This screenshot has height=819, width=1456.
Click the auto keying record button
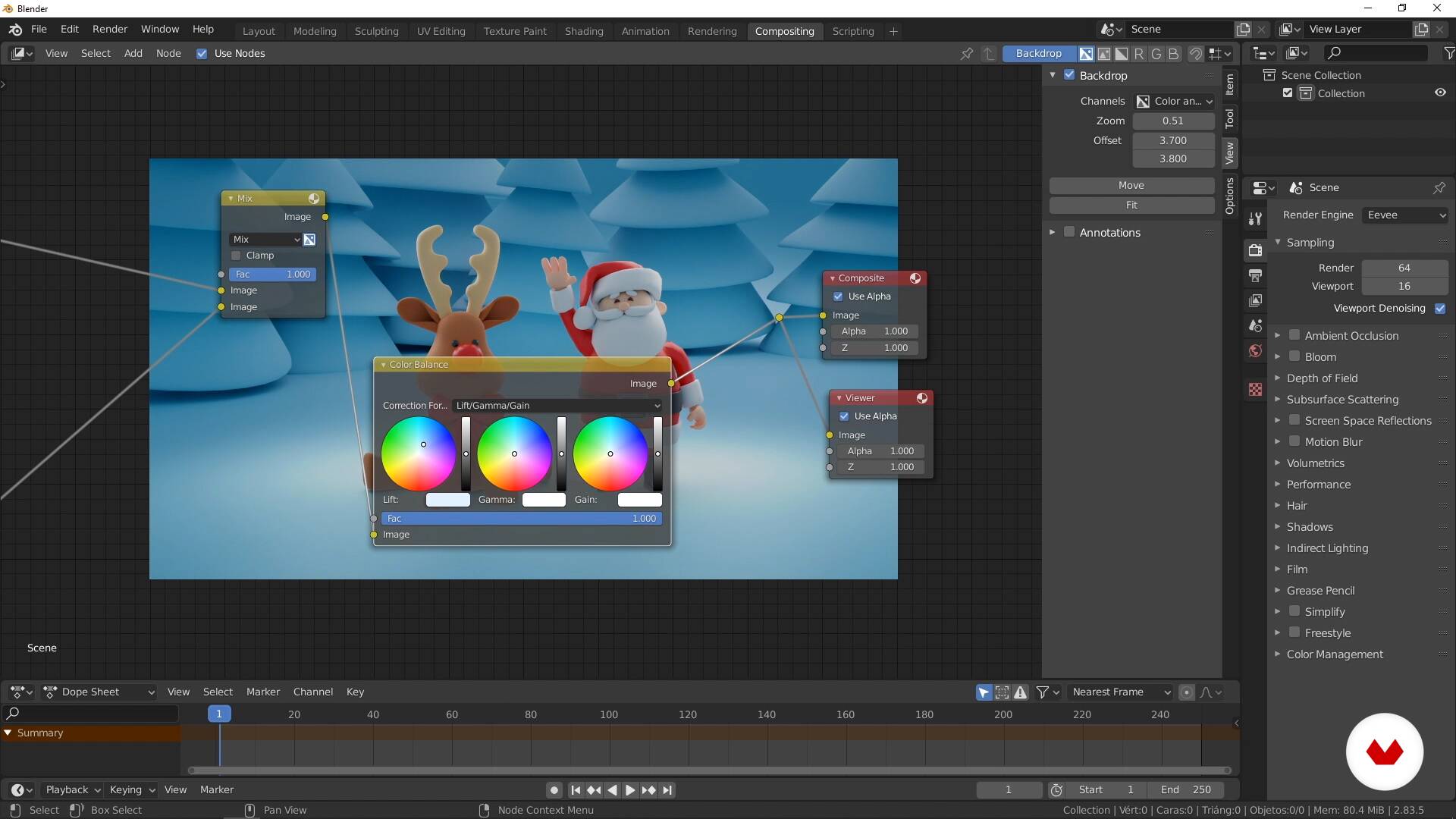pyautogui.click(x=554, y=790)
